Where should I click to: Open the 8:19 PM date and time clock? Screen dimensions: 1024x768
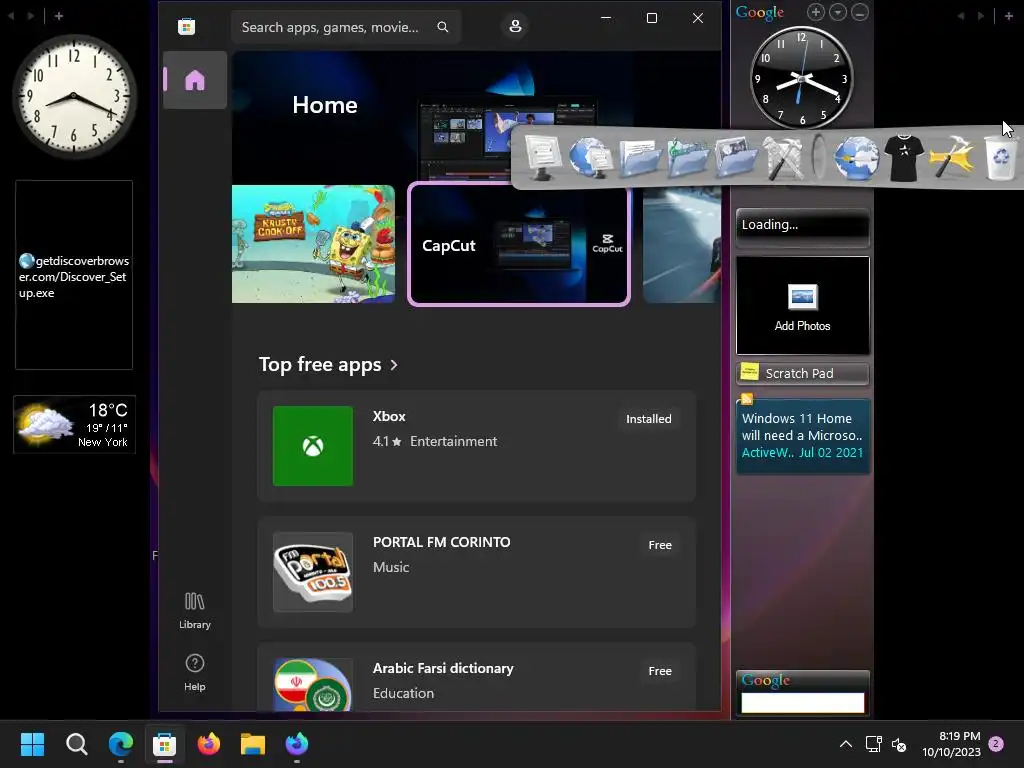click(952, 744)
